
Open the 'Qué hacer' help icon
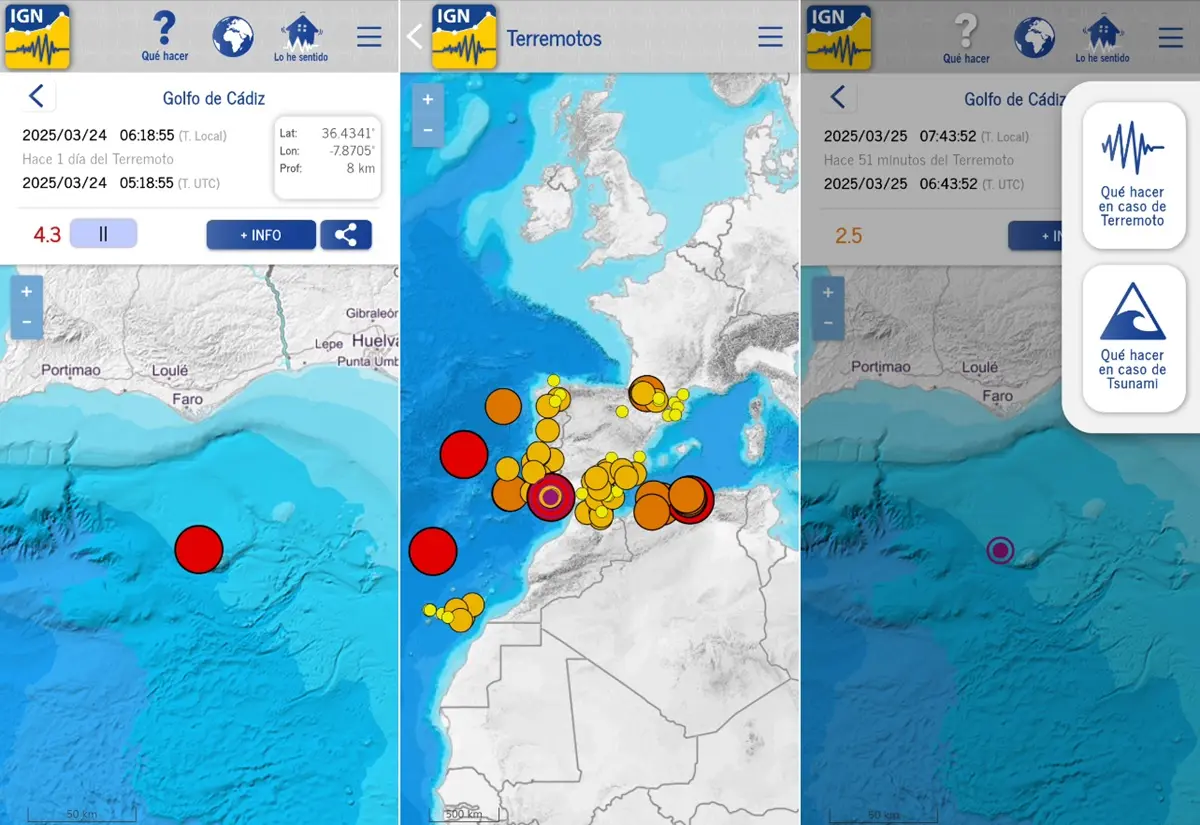(x=165, y=36)
